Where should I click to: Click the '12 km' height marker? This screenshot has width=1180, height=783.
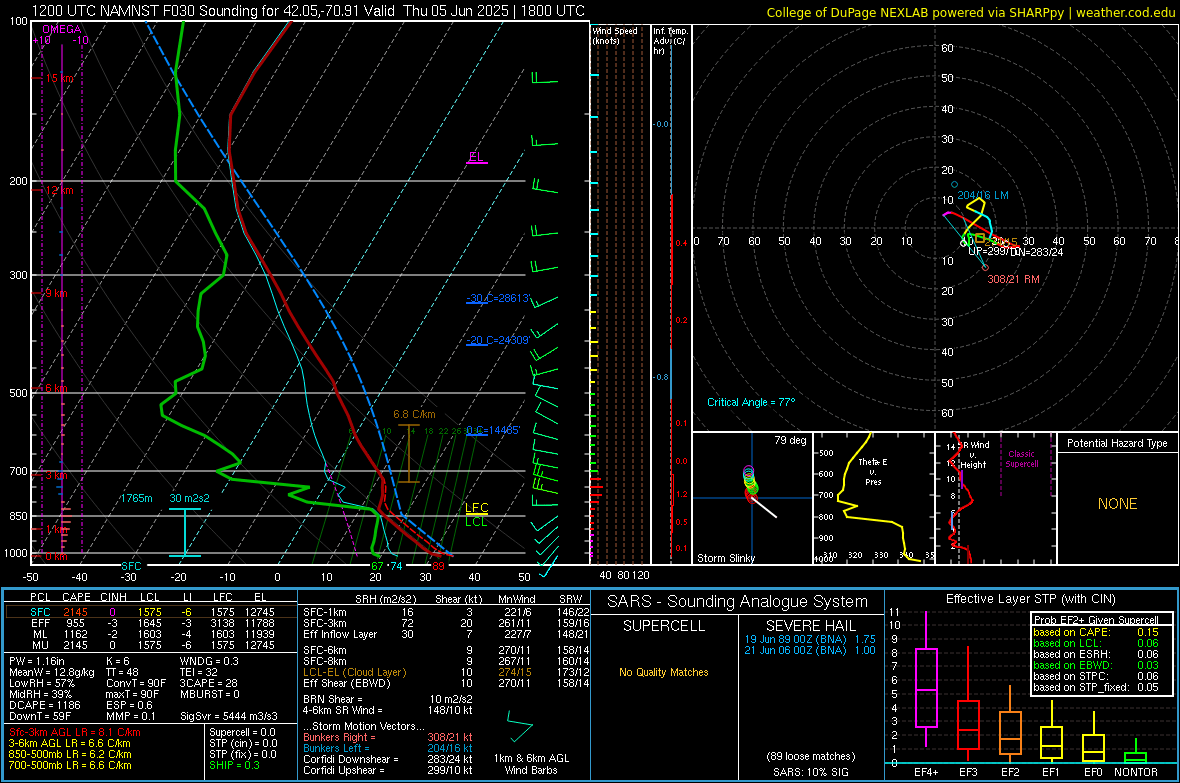point(59,190)
